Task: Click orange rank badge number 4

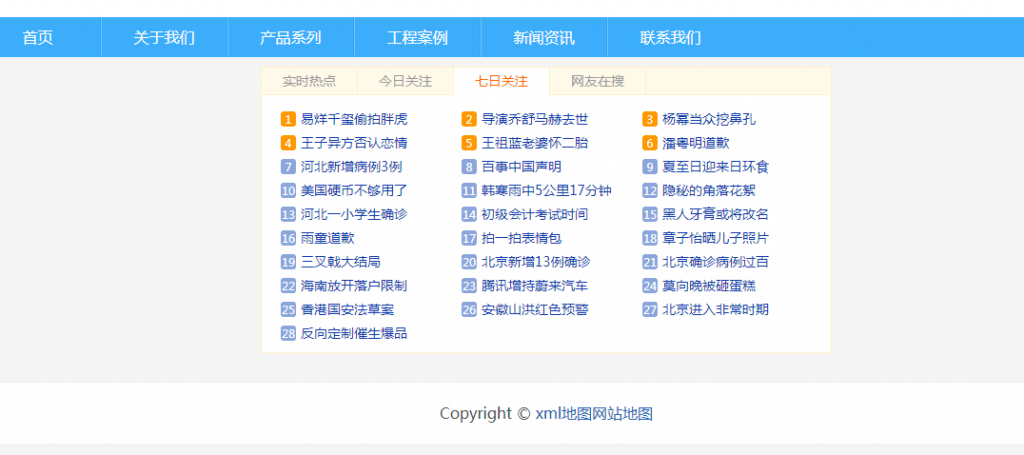Action: pyautogui.click(x=289, y=143)
